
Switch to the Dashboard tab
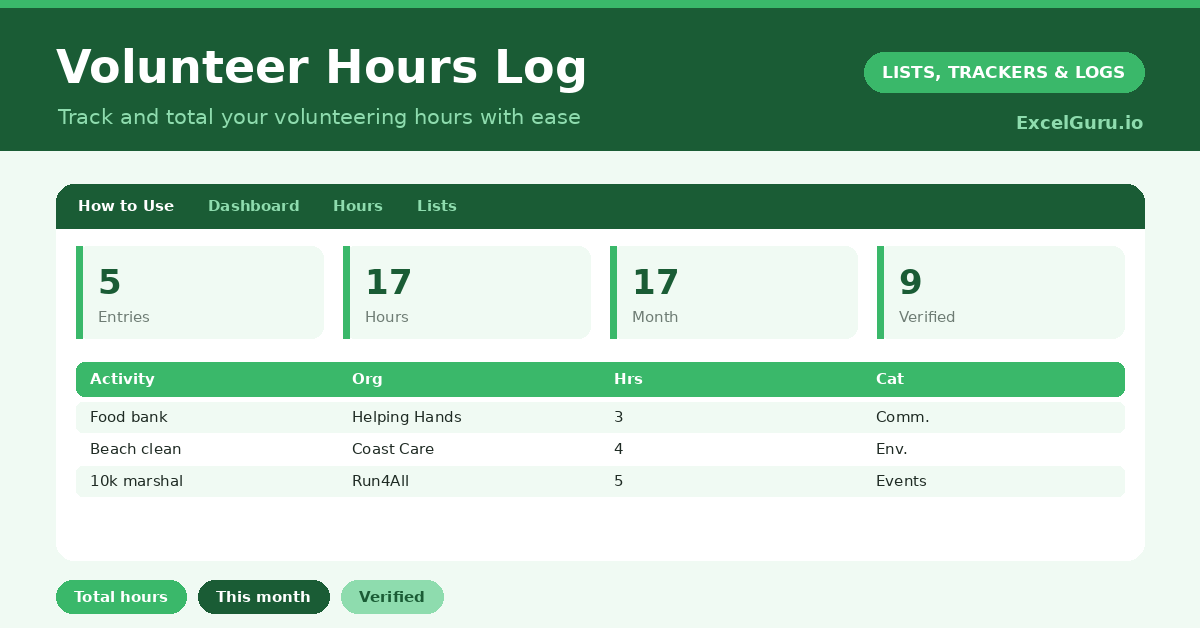[253, 206]
